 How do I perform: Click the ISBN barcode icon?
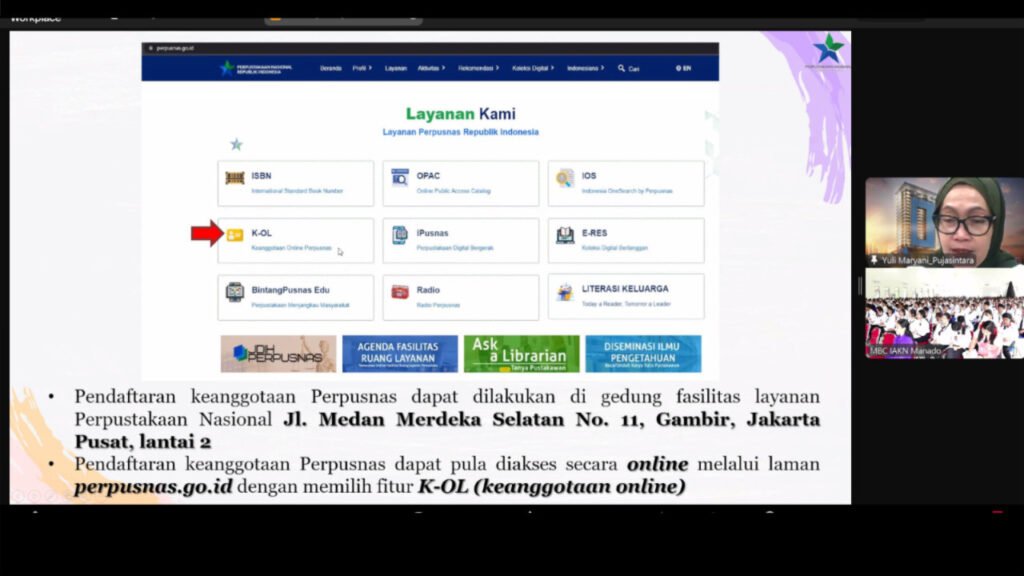coord(235,178)
